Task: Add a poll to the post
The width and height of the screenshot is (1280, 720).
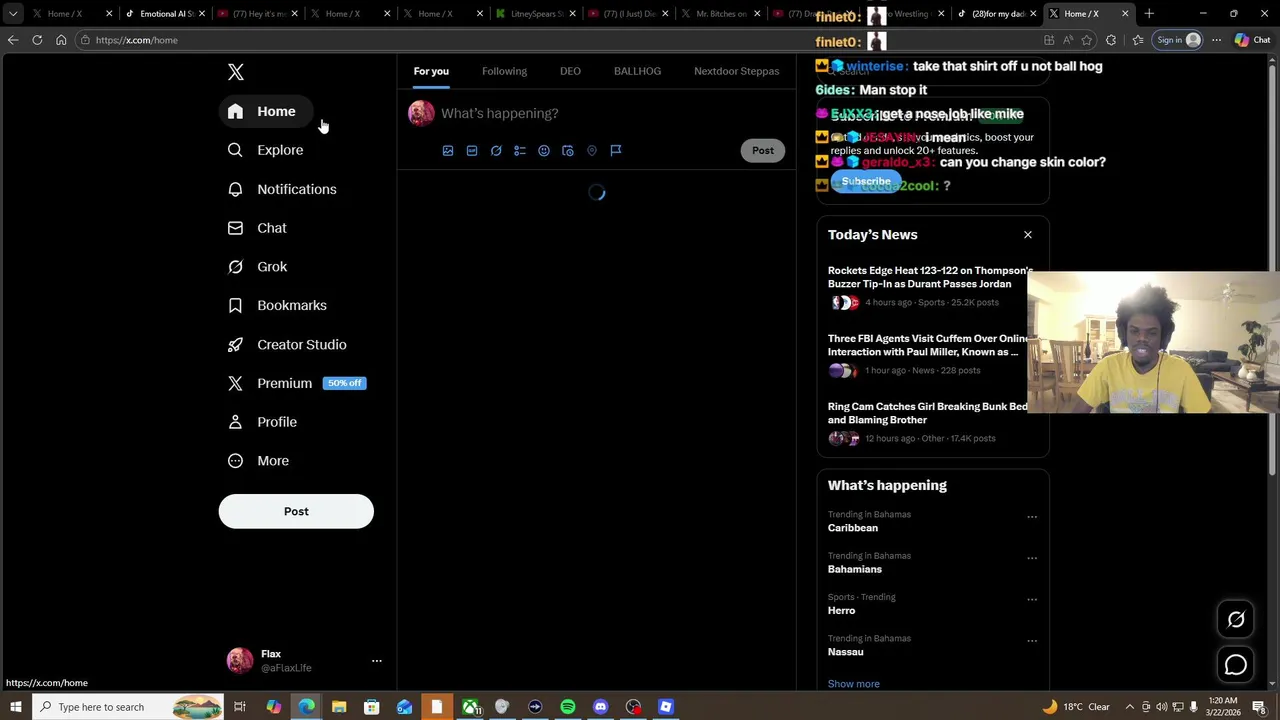Action: [520, 150]
